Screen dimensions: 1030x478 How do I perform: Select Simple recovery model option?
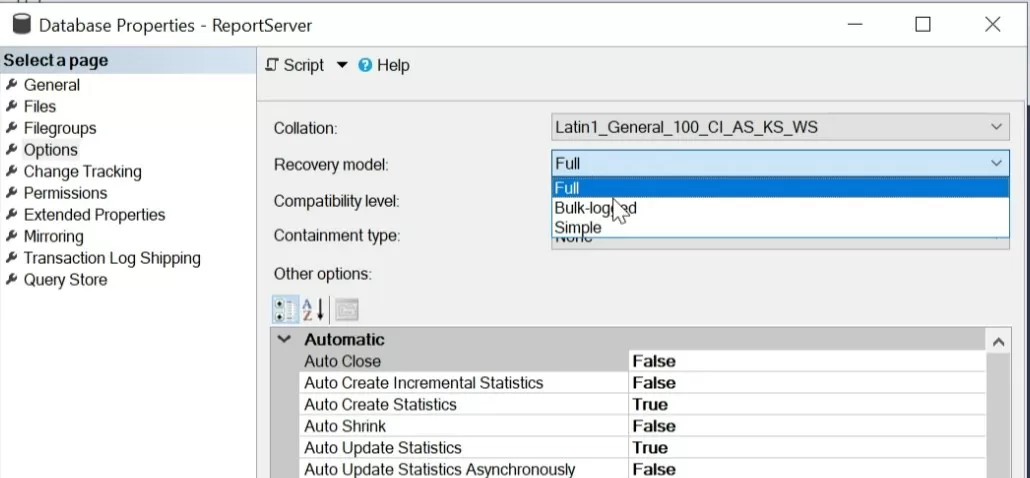(x=780, y=227)
